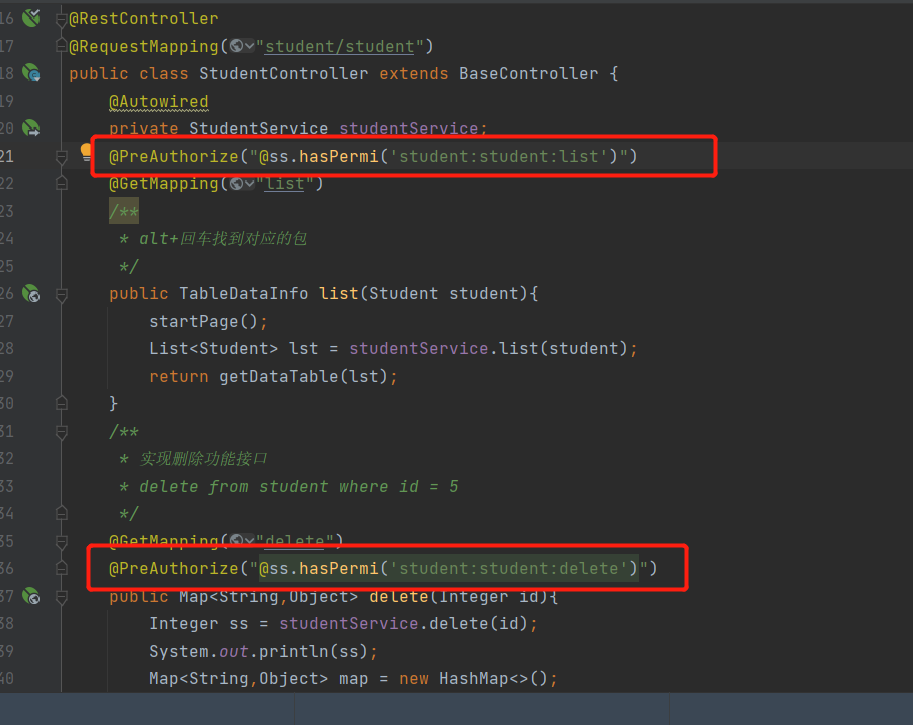Click fold end marker at list method closing brace
The image size is (913, 725).
[x=61, y=402]
